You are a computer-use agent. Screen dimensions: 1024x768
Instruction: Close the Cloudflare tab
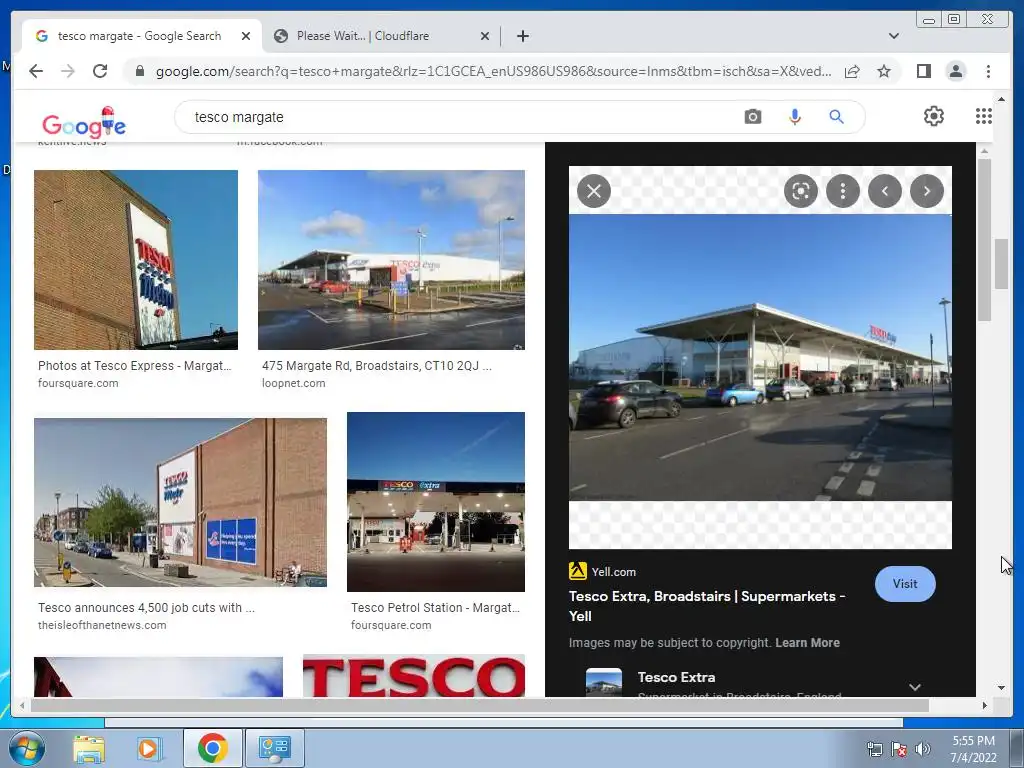(485, 36)
